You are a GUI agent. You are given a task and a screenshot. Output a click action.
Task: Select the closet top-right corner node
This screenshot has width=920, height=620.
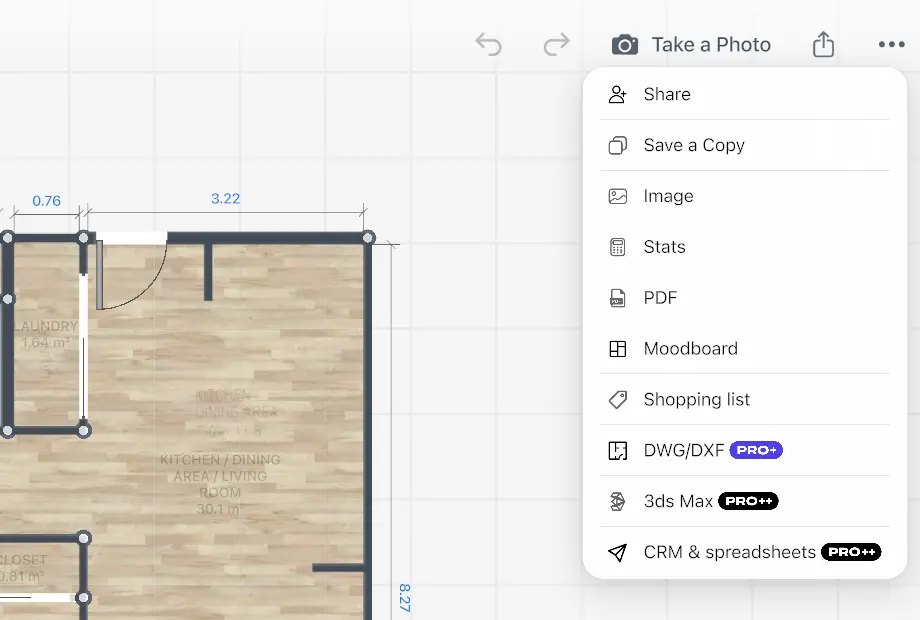point(83,538)
